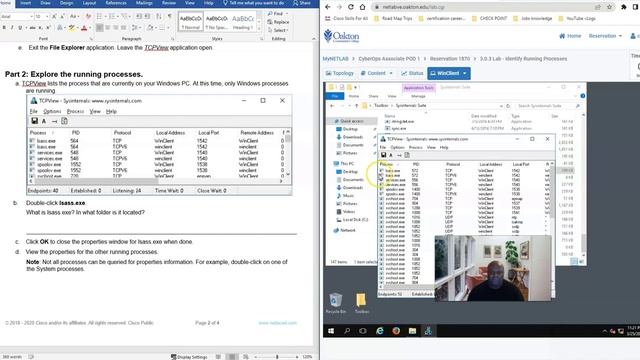Click the Share button in Word
Viewport: 640px width, 360px height.
pos(302,3)
